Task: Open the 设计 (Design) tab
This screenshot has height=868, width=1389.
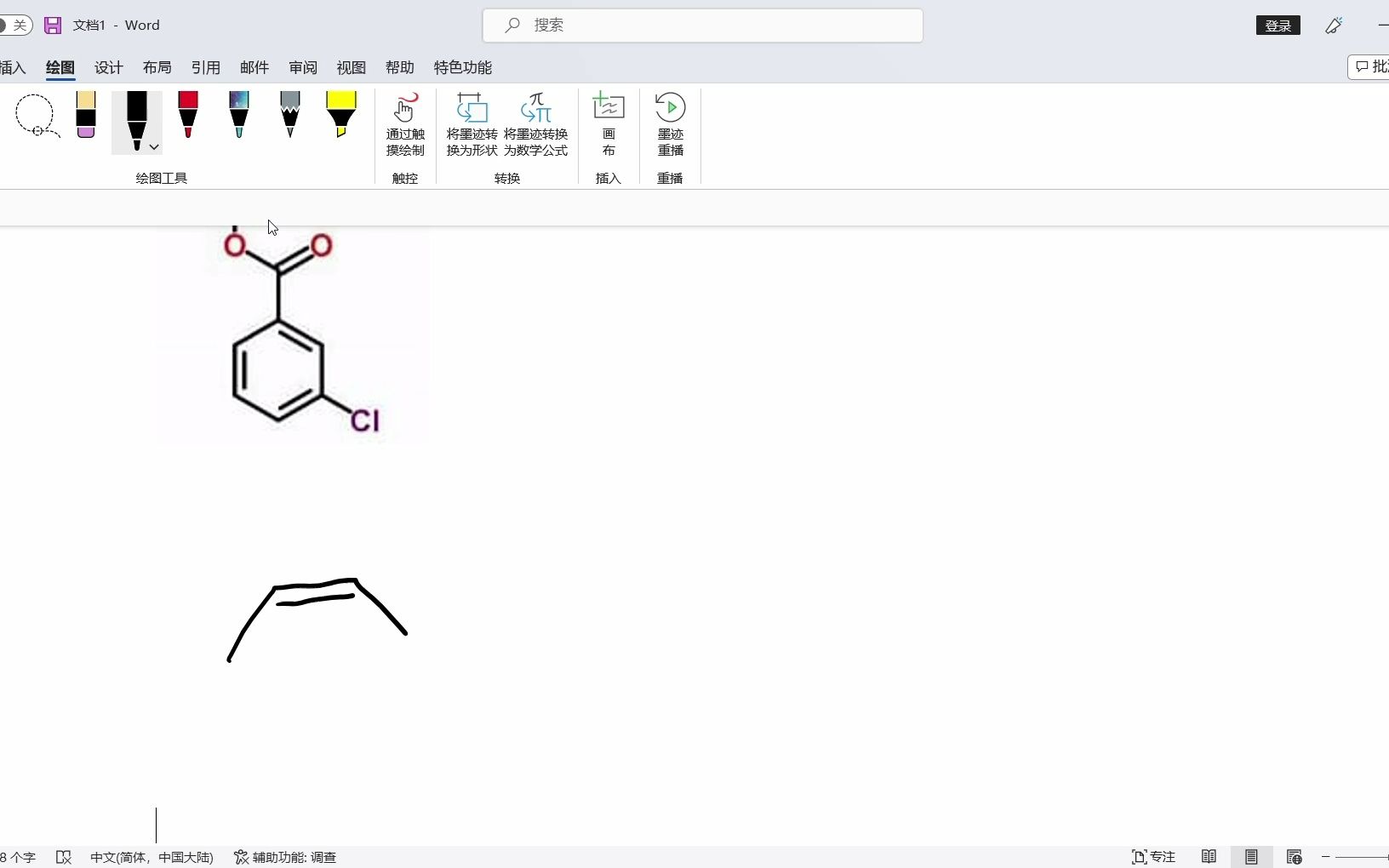Action: click(x=109, y=67)
